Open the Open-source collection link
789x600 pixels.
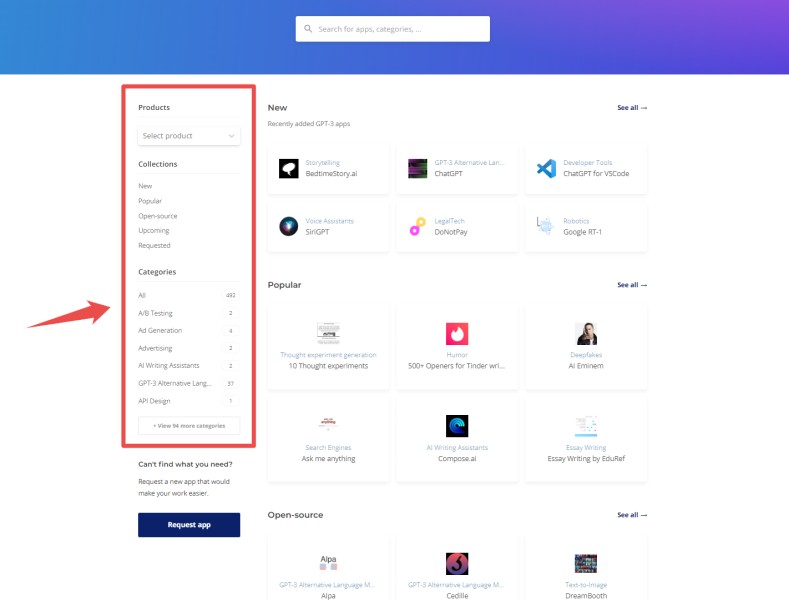click(x=157, y=216)
